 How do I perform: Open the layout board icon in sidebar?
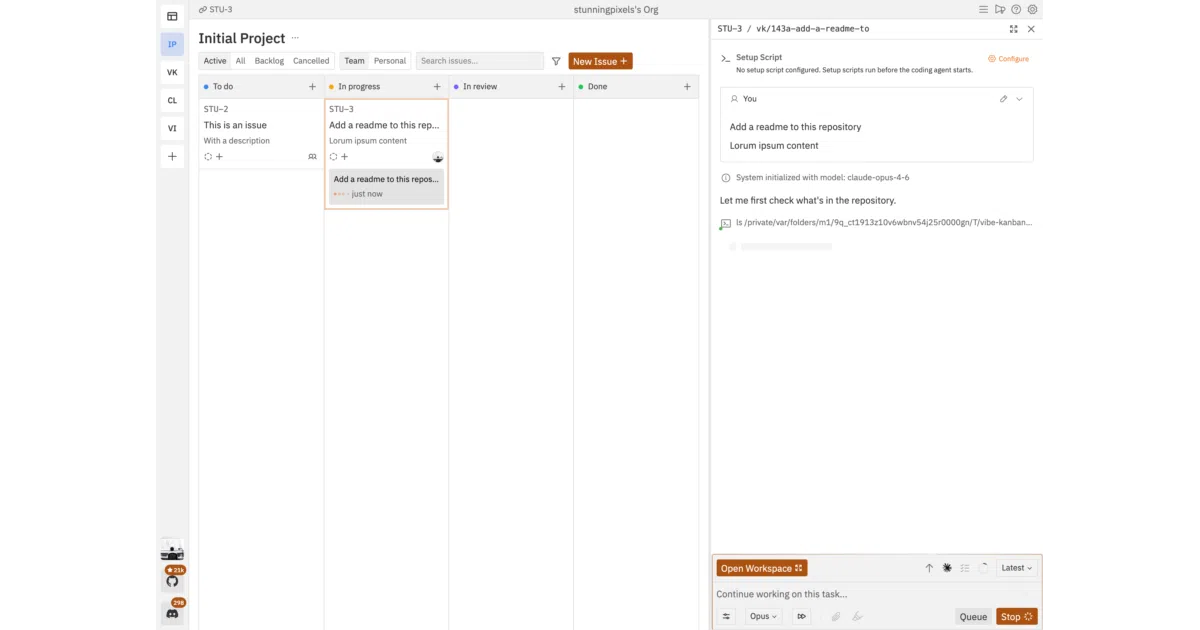pos(172,16)
